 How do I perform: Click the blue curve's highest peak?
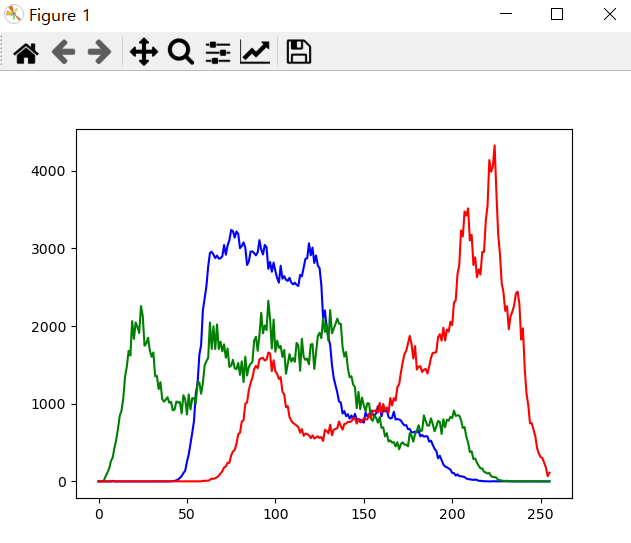[x=231, y=231]
